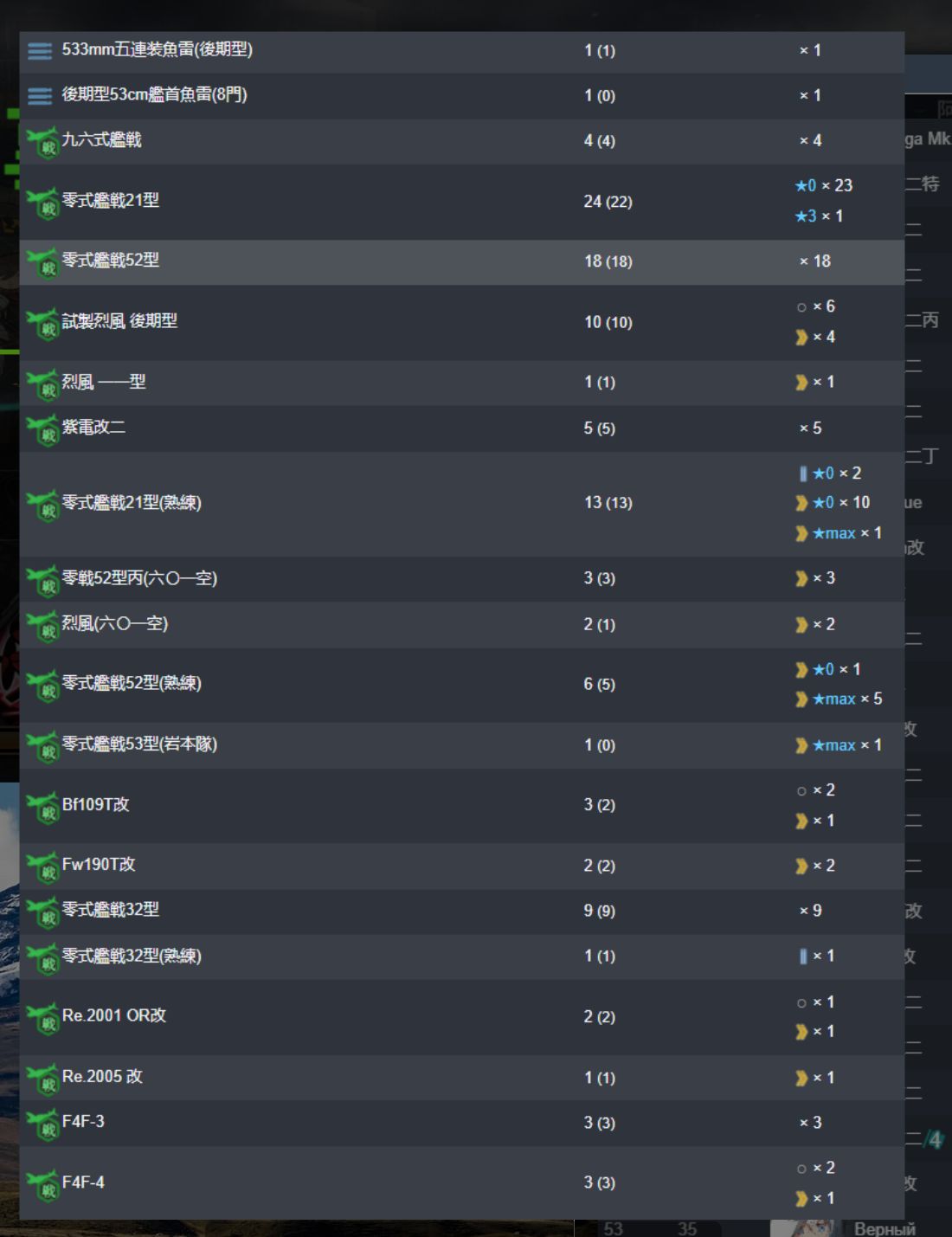Click the blue proficiency bar for 零式艦戦32型(熟練)

[x=803, y=957]
